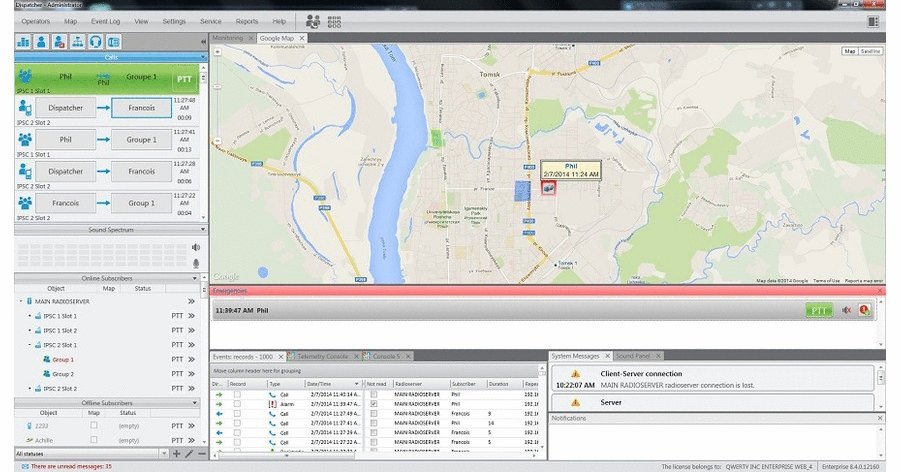This screenshot has height=472, width=900.
Task: Toggle Map checkbox for offline subscriber Achille
Action: click(x=94, y=440)
